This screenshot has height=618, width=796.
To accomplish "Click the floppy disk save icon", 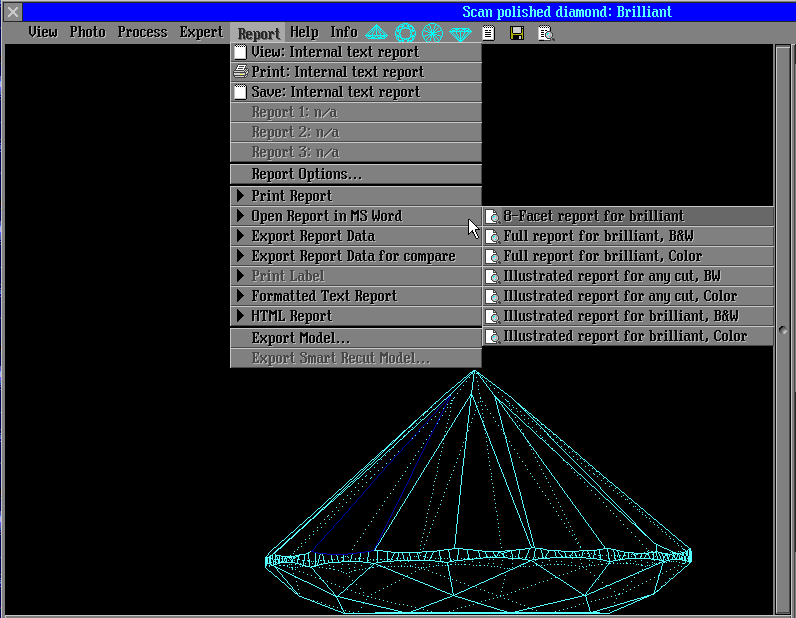I will click(x=517, y=33).
